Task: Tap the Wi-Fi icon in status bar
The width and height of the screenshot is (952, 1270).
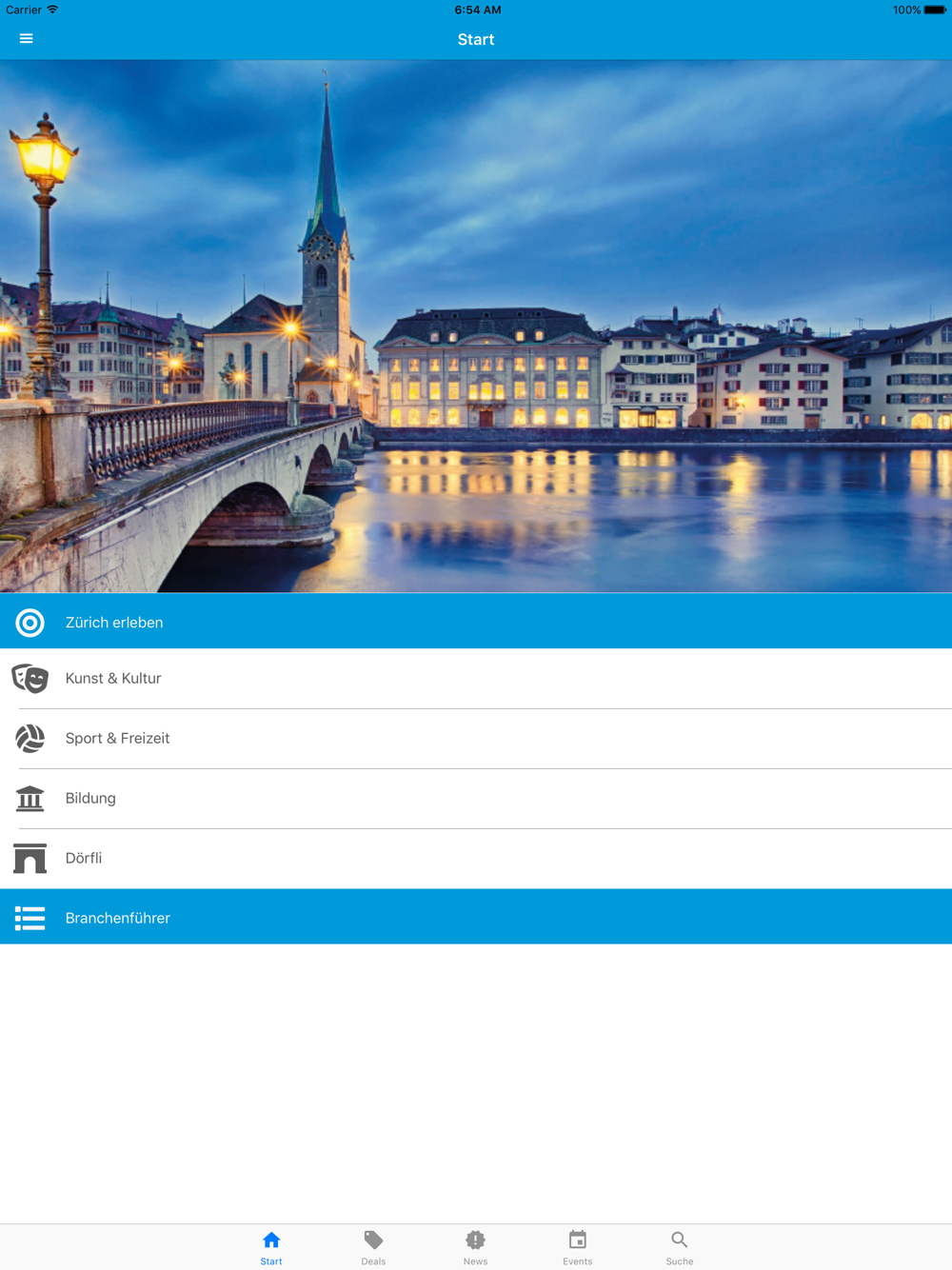Action: tap(52, 10)
